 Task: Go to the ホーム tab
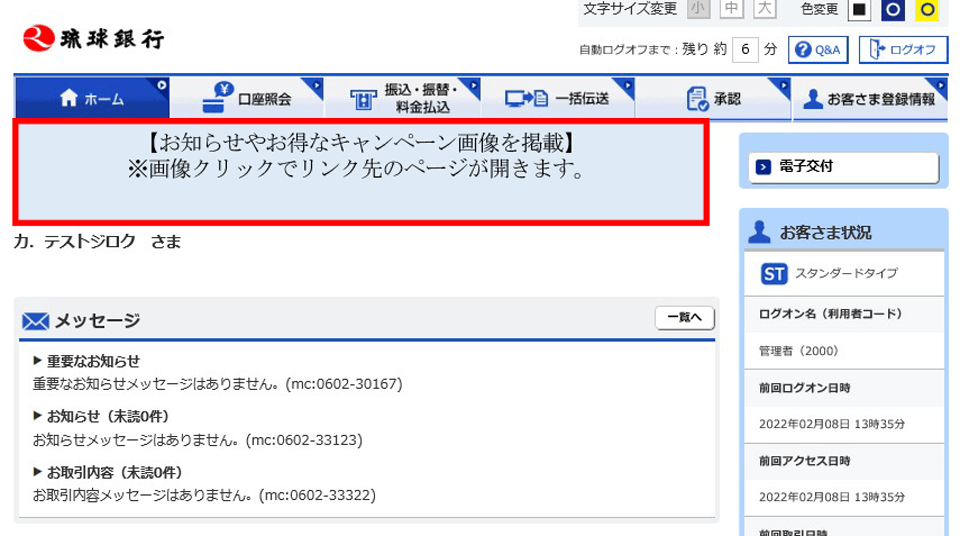tap(91, 99)
